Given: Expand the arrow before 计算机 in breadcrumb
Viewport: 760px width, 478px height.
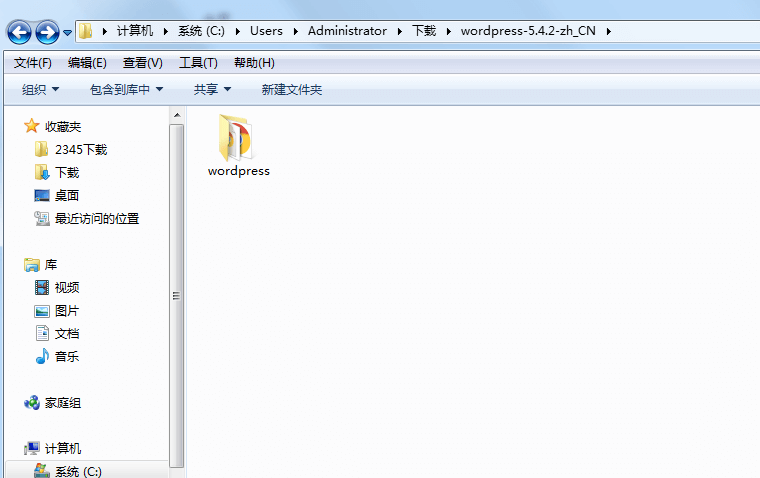Looking at the screenshot, I should (104, 32).
